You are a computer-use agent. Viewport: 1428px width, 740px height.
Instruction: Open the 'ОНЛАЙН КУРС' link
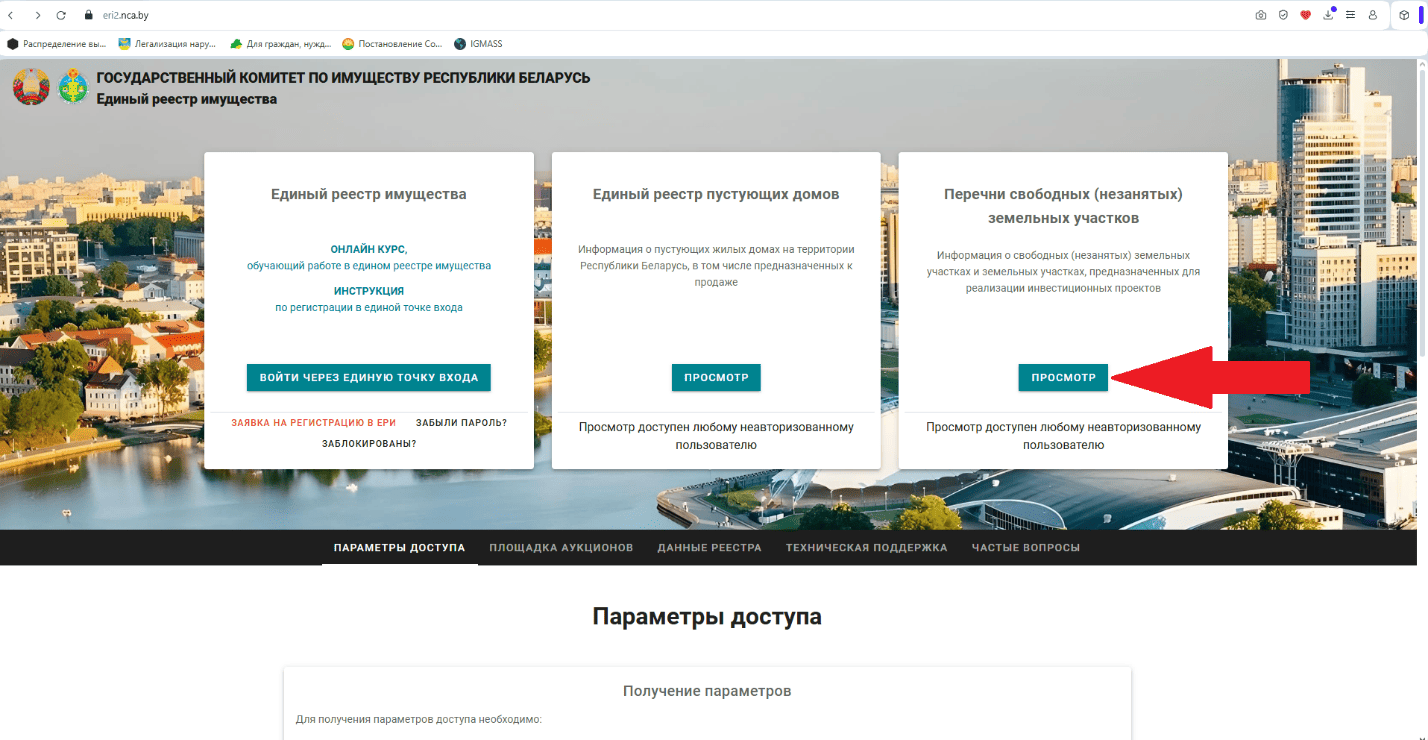point(368,249)
